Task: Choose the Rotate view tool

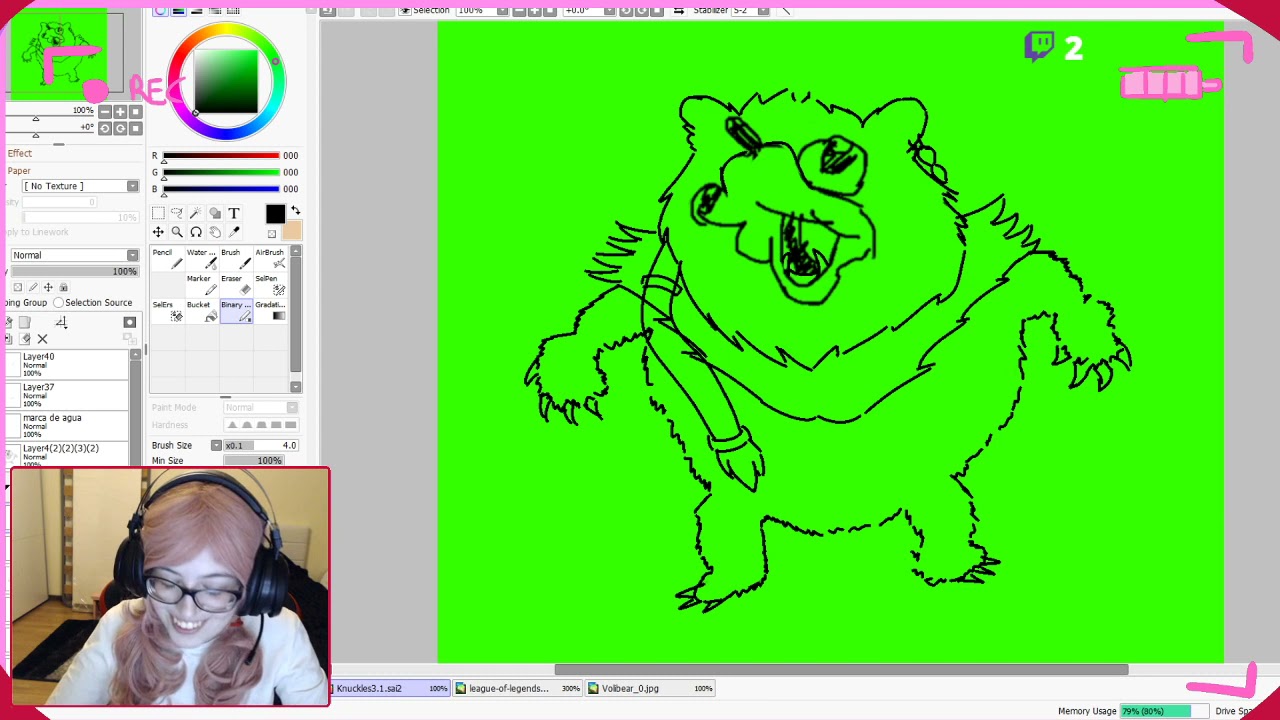Action: pyautogui.click(x=196, y=232)
